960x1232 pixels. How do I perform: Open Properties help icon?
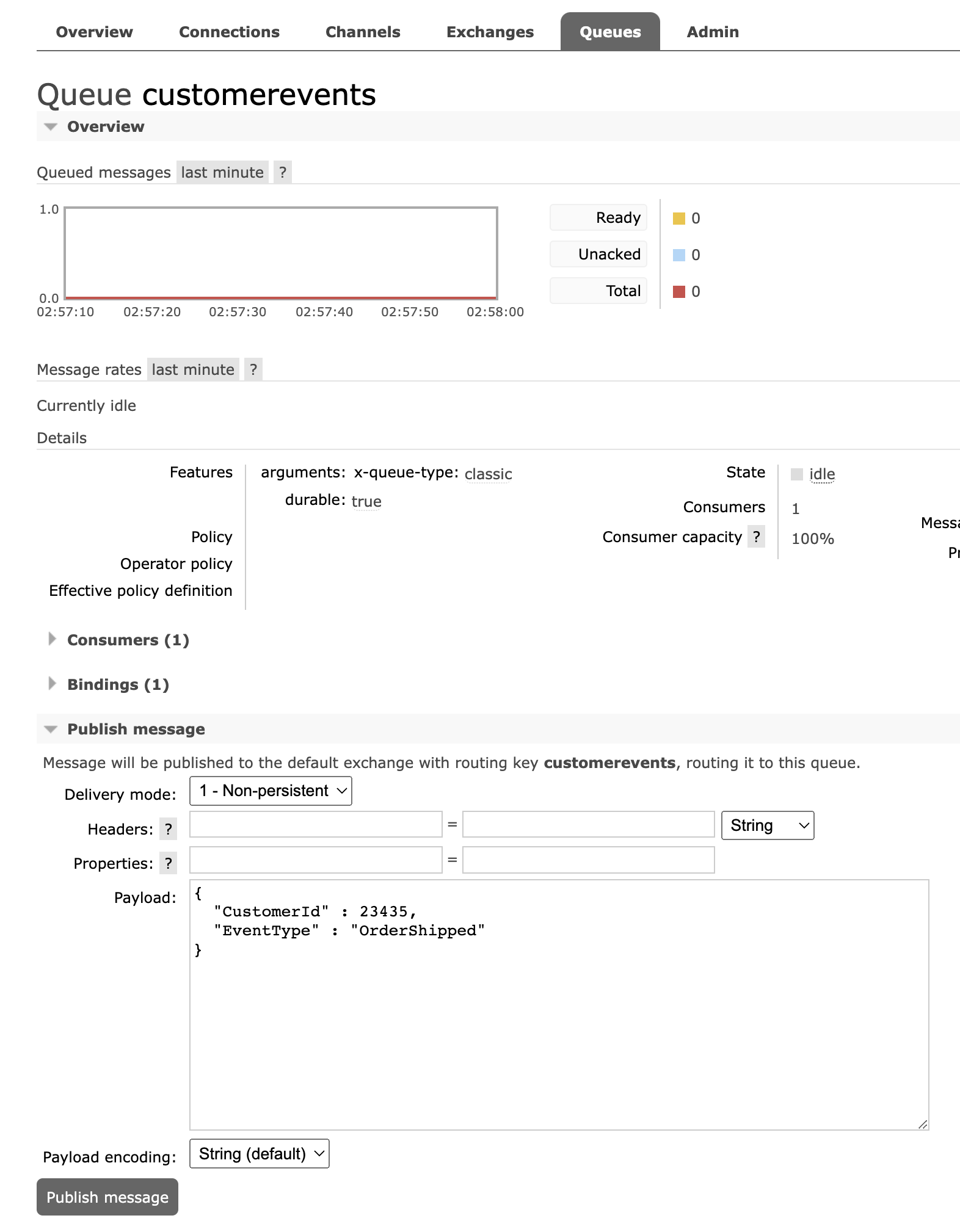168,863
